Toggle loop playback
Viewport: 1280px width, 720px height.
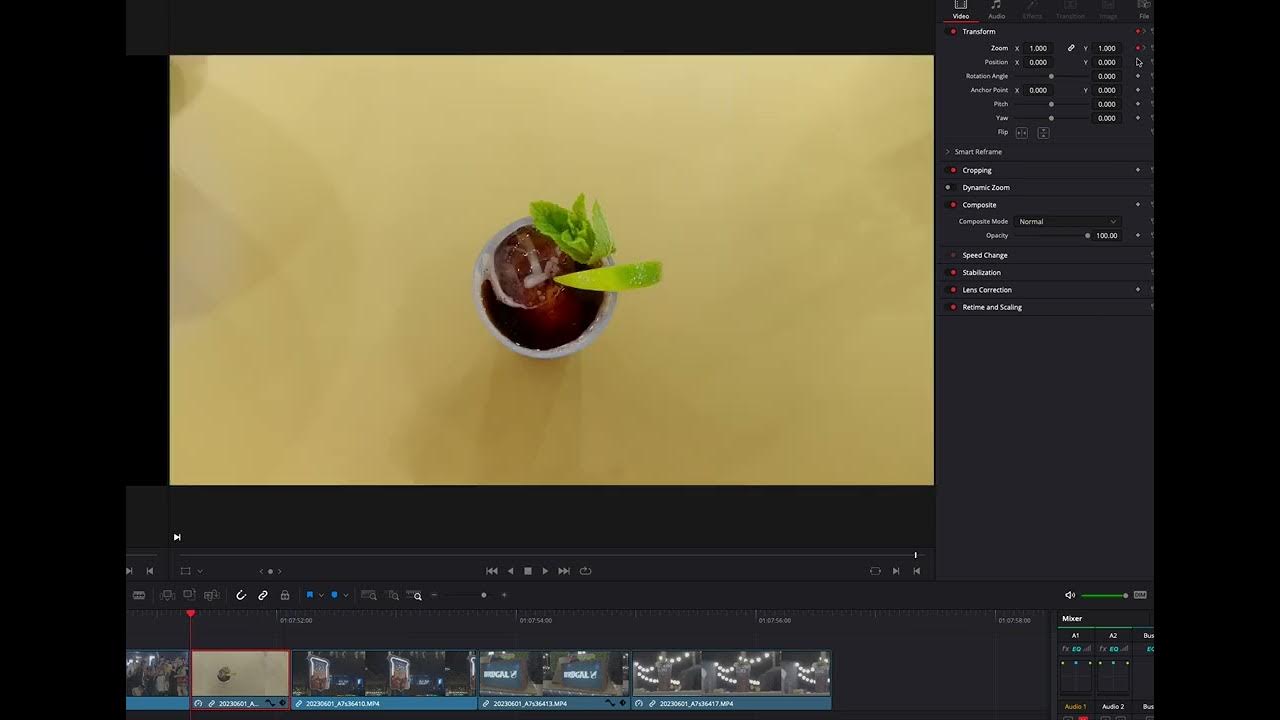pos(586,571)
